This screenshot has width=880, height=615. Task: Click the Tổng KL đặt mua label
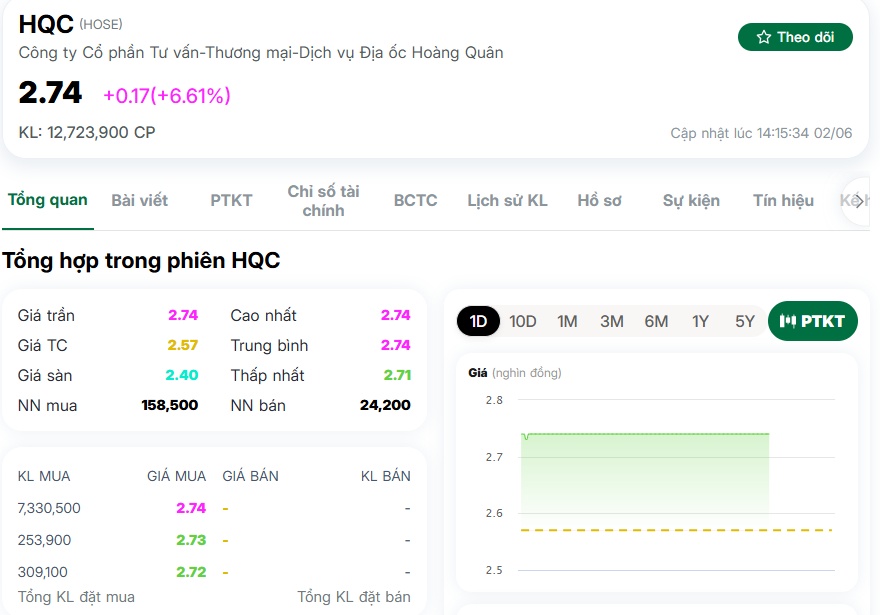tap(76, 596)
